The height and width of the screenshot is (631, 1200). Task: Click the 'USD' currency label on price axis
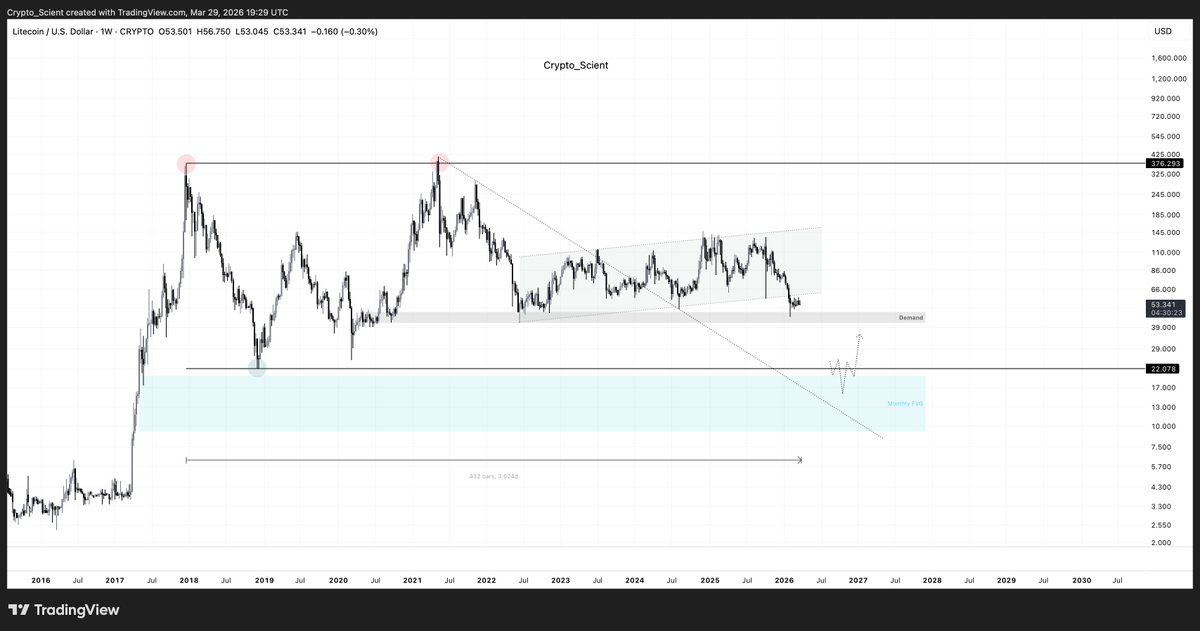(x=1163, y=31)
